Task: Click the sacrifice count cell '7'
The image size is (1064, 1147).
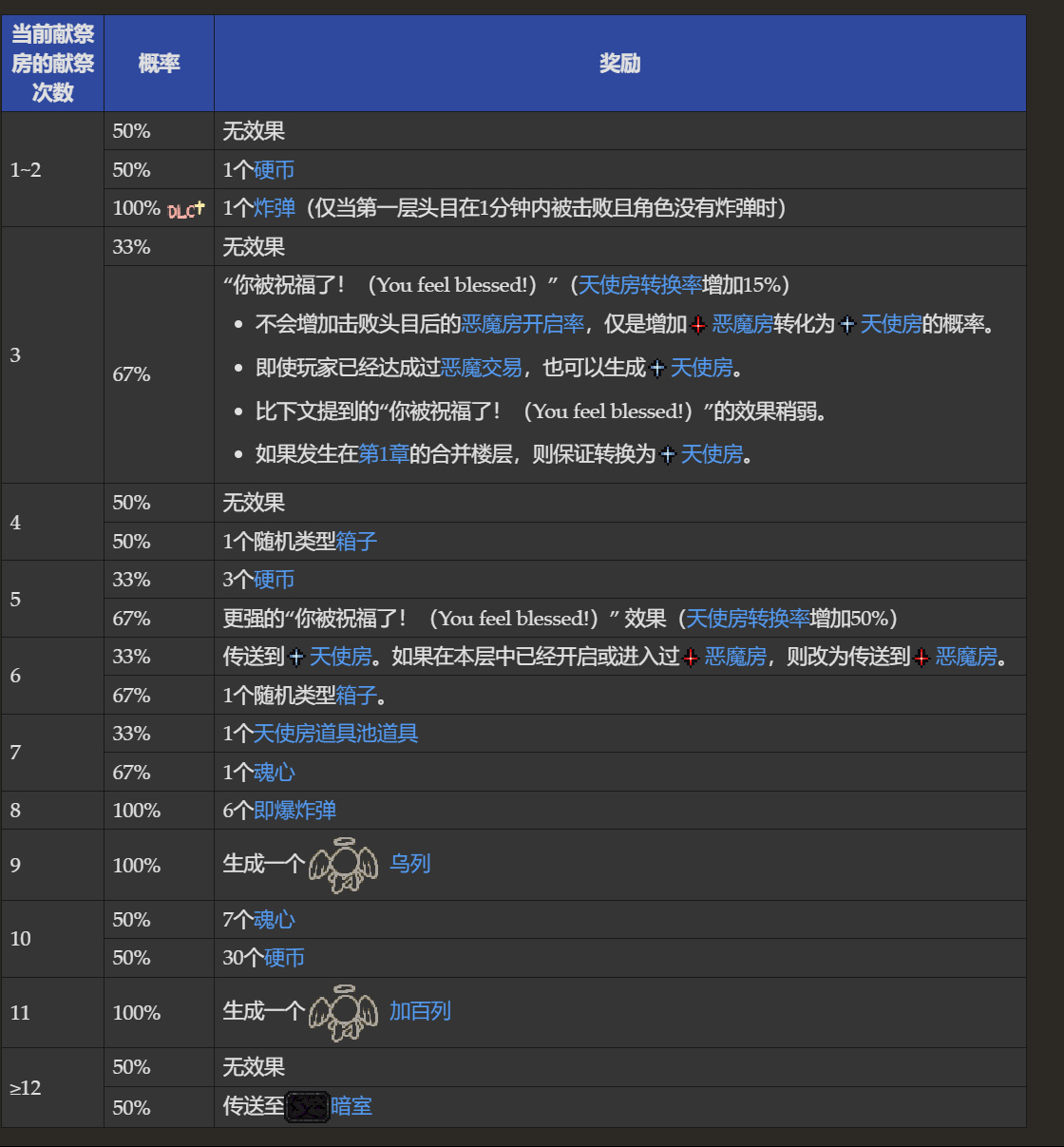Action: 53,753
